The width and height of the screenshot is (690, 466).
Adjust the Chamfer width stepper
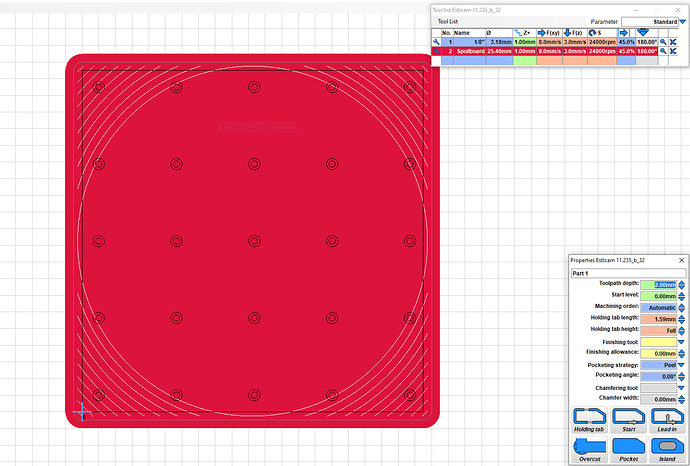click(x=682, y=400)
